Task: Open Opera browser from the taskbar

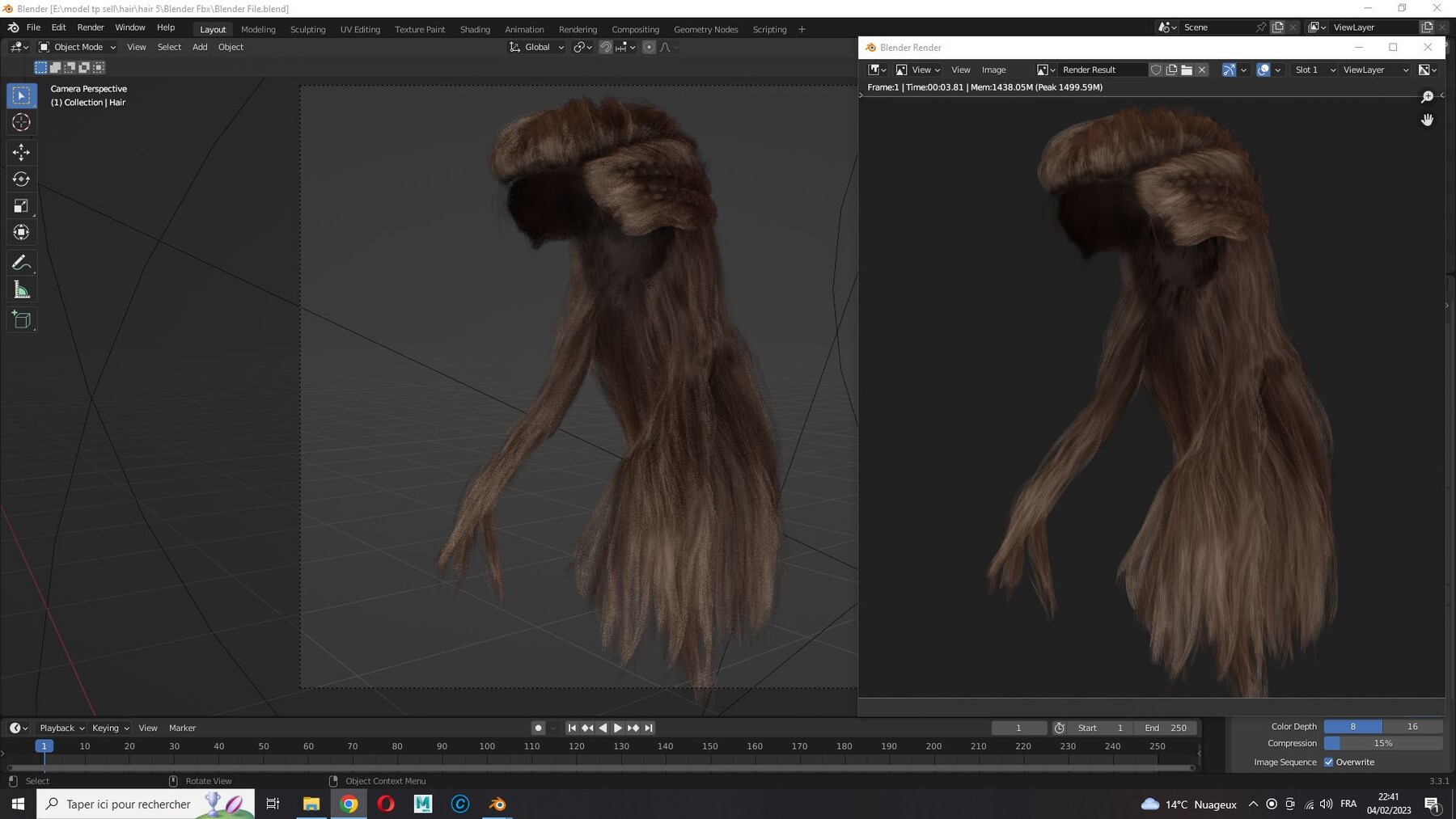Action: pyautogui.click(x=386, y=804)
